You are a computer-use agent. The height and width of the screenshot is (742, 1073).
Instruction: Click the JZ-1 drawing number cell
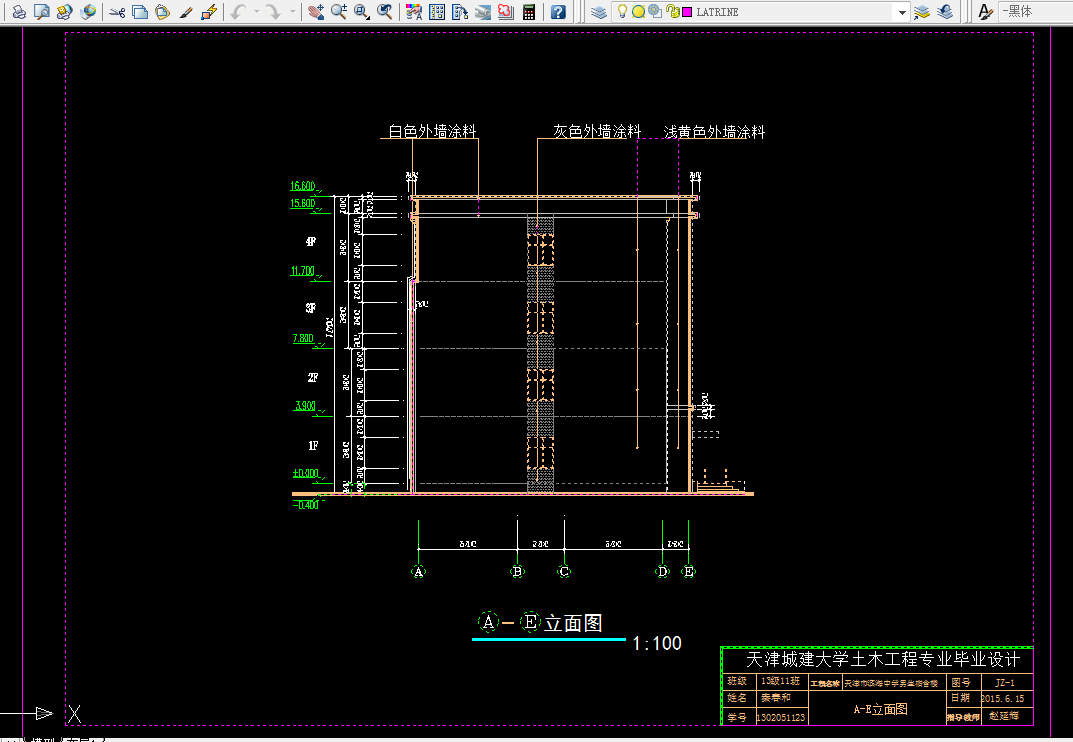pyautogui.click(x=1005, y=682)
